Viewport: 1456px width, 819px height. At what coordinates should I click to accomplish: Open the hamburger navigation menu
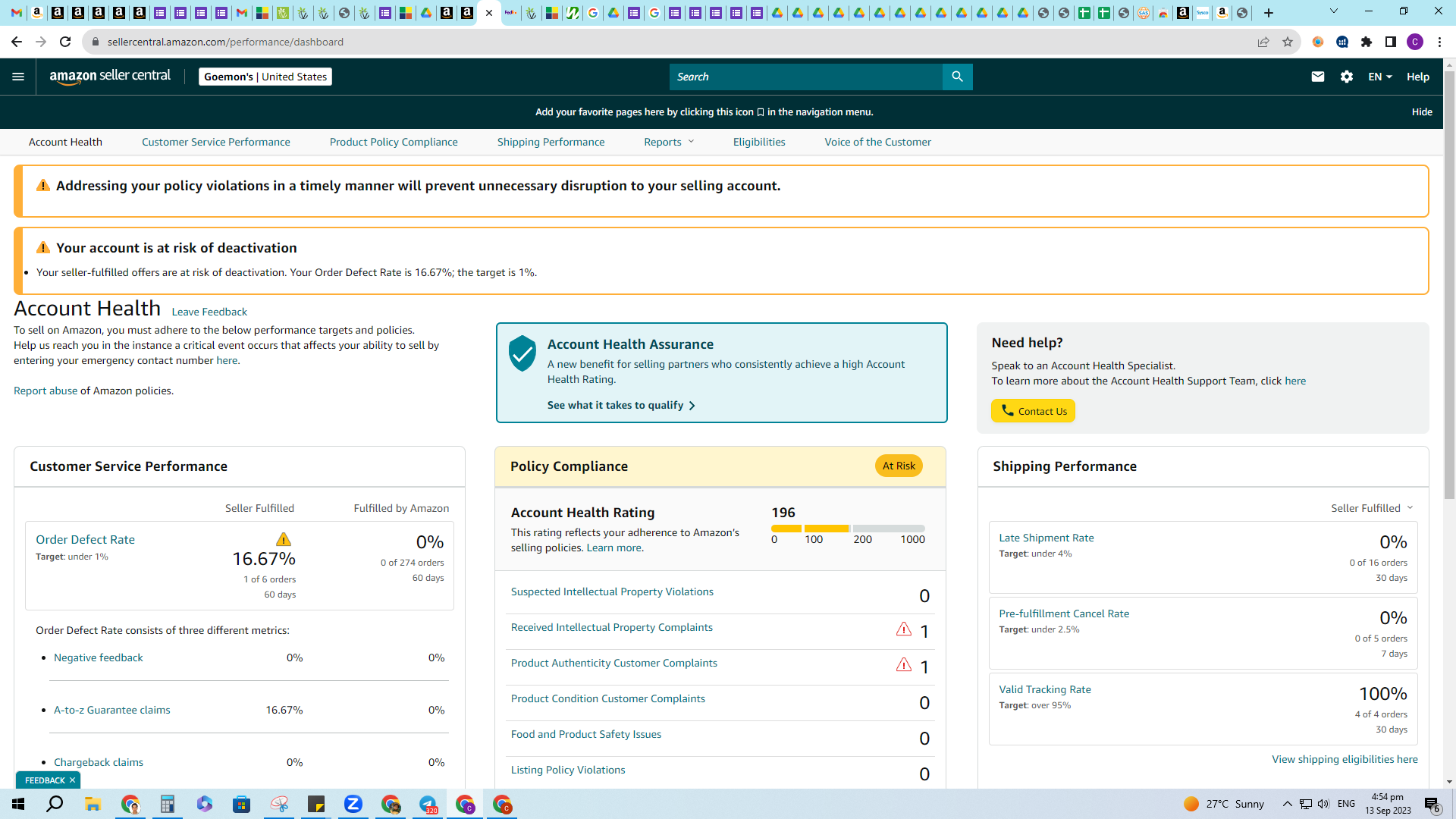tap(18, 77)
